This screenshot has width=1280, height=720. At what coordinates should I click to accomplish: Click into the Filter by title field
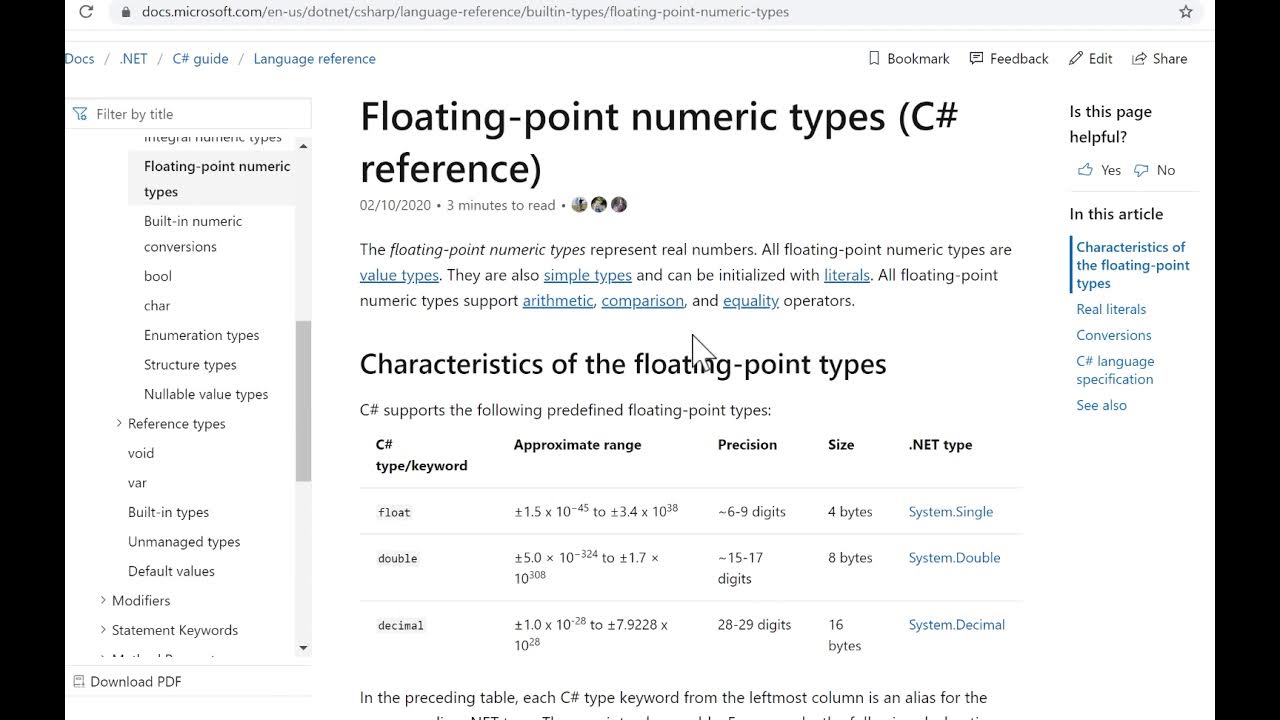[x=190, y=114]
